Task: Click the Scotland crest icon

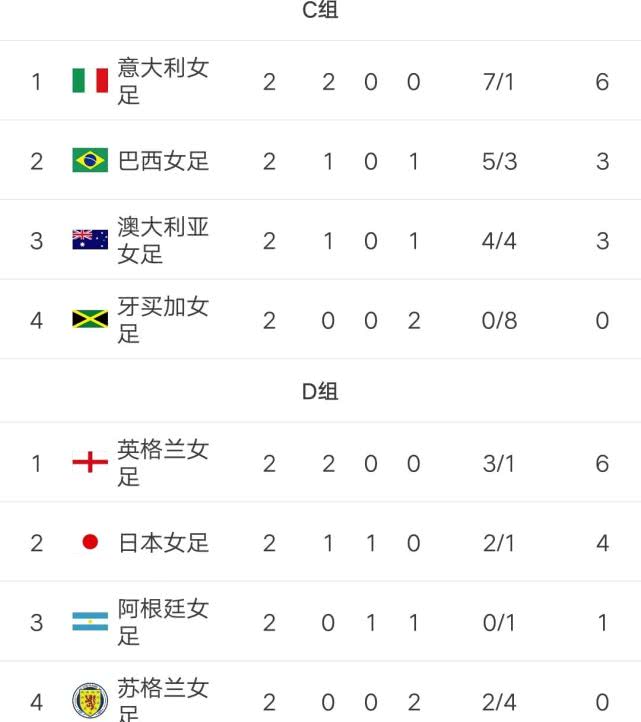Action: click(90, 700)
